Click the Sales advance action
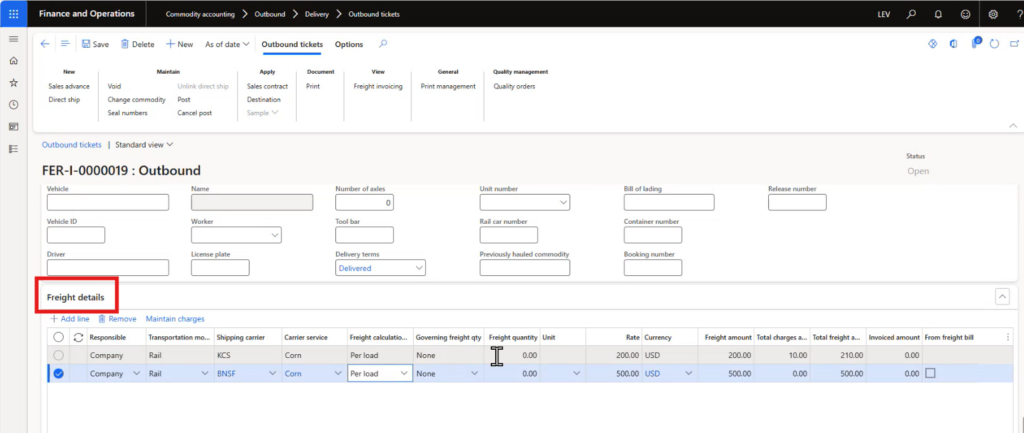 (x=69, y=86)
